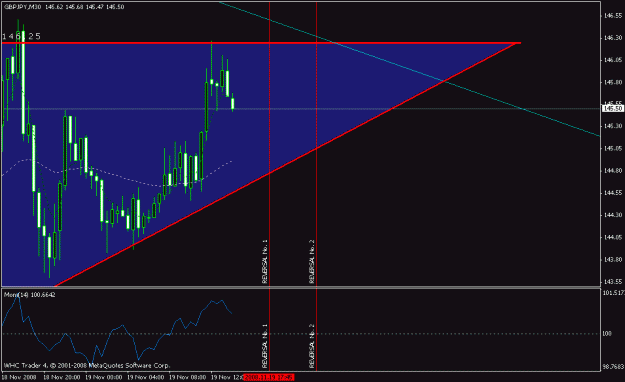The image size is (625, 382).
Task: Select the descending teal trendline
Action: pyautogui.click(x=409, y=69)
